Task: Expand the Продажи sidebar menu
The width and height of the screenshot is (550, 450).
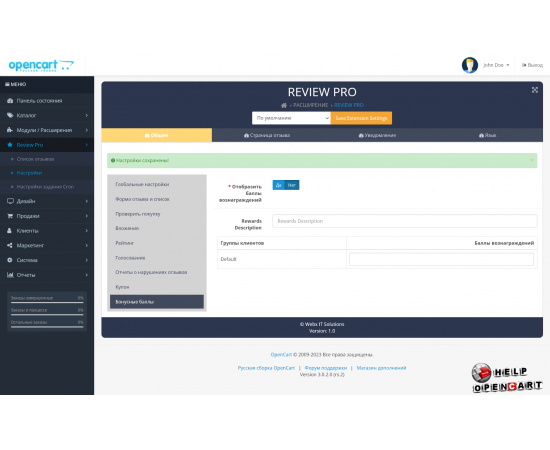Action: pyautogui.click(x=47, y=216)
